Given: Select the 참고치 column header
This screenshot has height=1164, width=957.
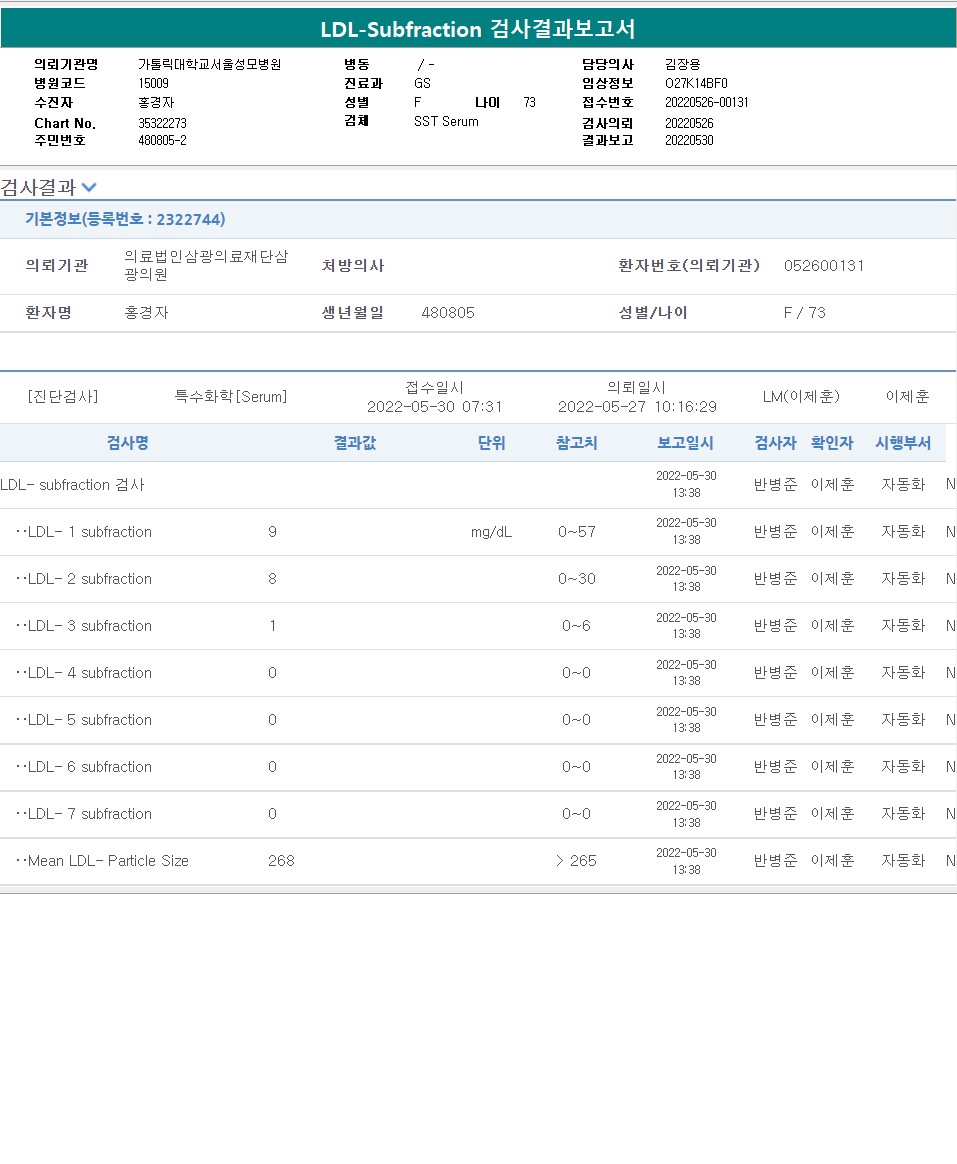Looking at the screenshot, I should (576, 443).
